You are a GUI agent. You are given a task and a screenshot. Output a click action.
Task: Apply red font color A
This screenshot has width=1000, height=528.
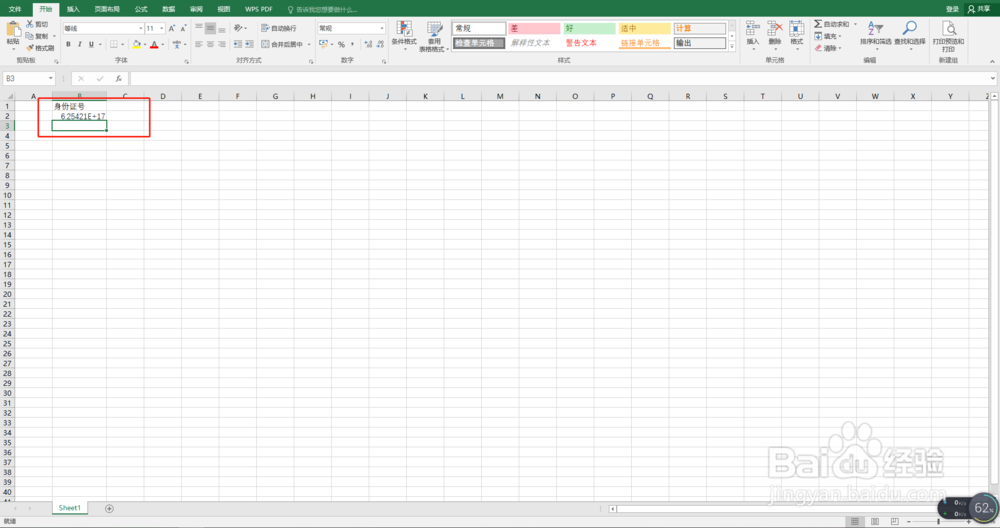(154, 44)
